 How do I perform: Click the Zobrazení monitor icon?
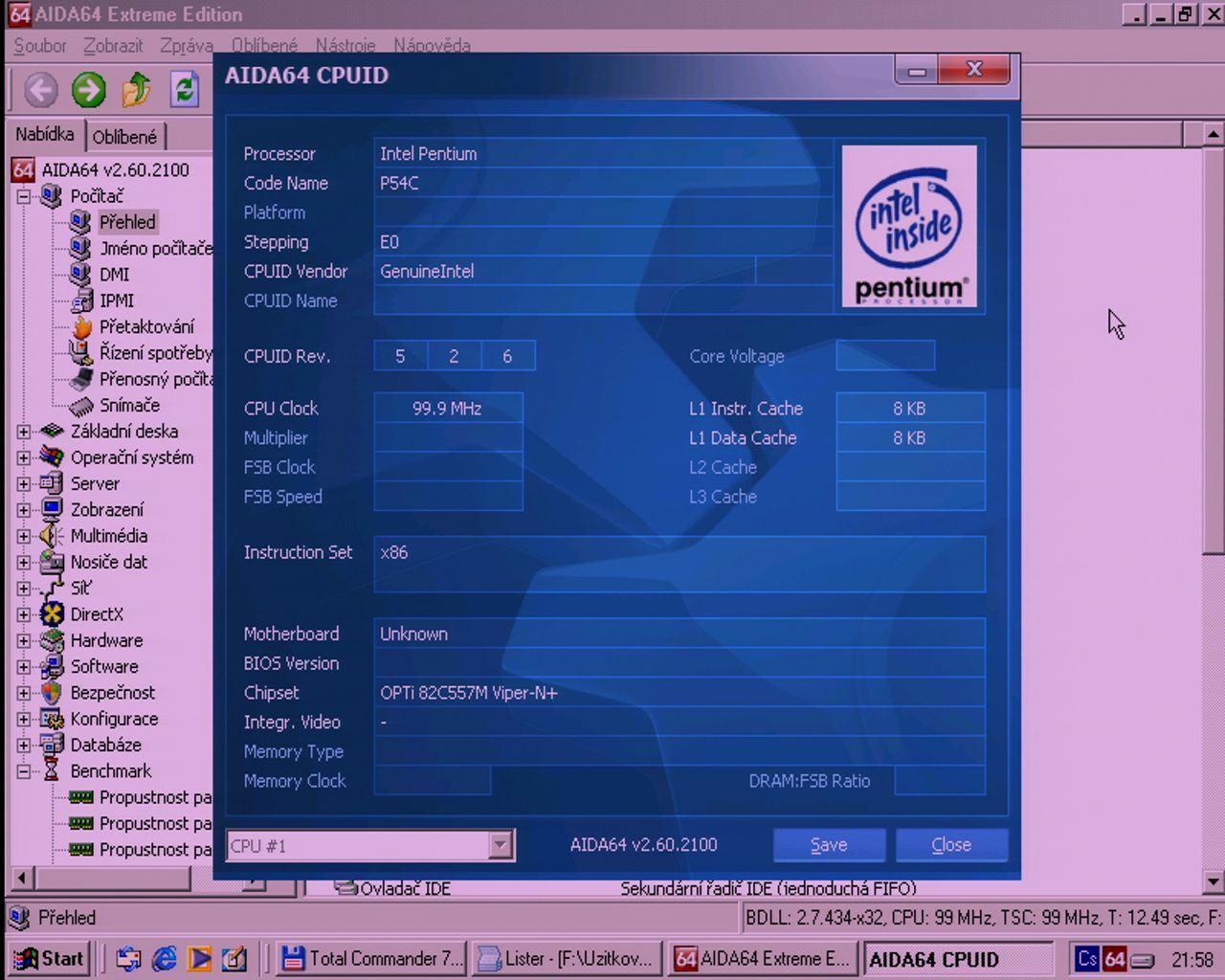pyautogui.click(x=52, y=510)
